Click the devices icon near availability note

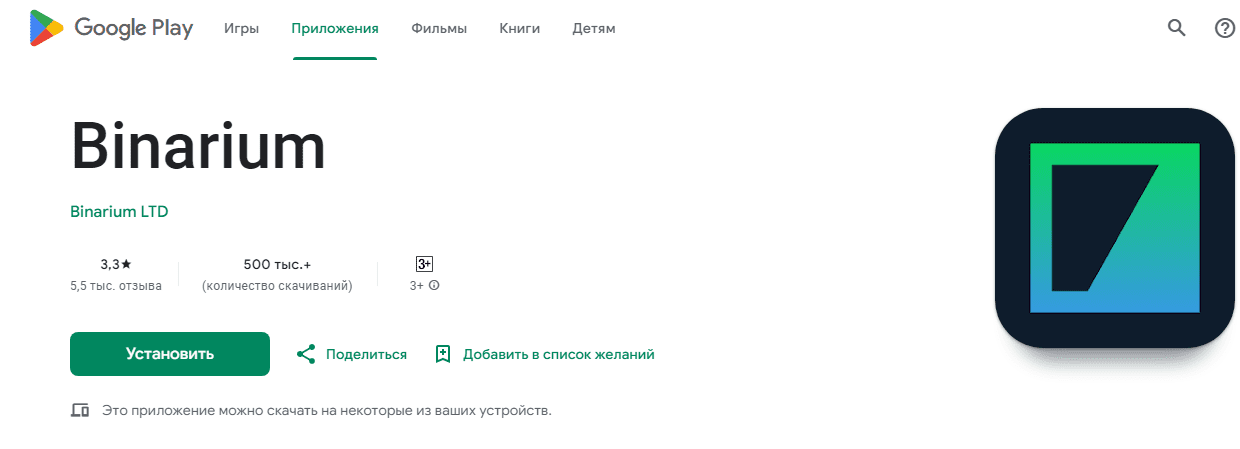[x=80, y=410]
